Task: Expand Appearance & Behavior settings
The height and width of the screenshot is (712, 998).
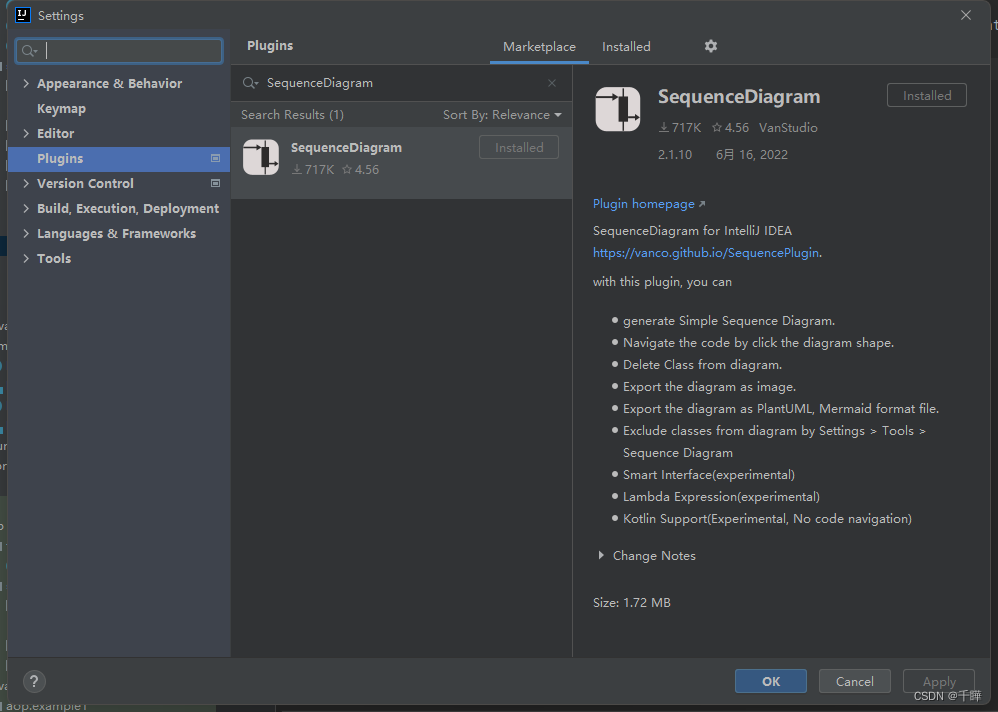Action: (x=26, y=83)
